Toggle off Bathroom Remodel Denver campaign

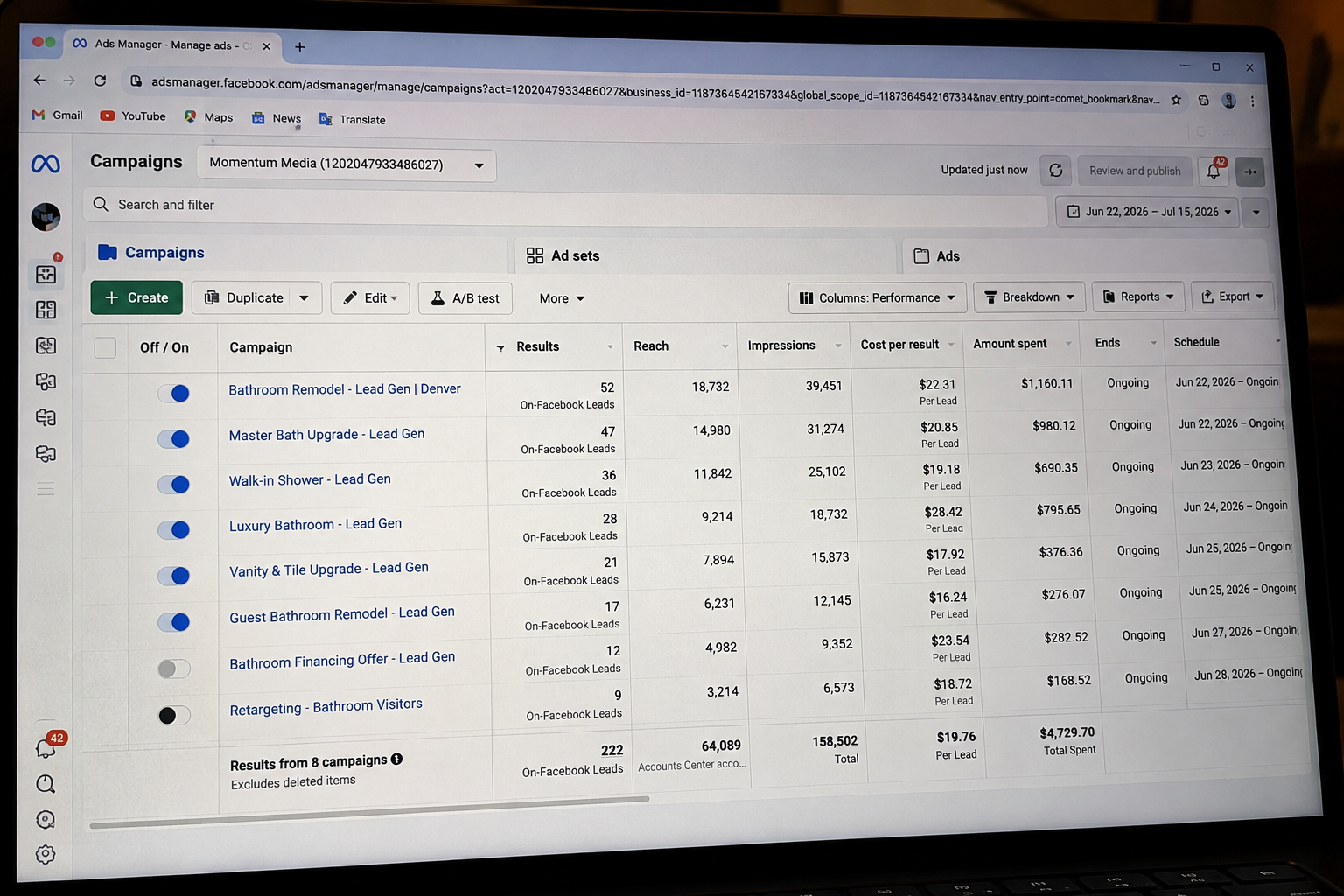173,394
